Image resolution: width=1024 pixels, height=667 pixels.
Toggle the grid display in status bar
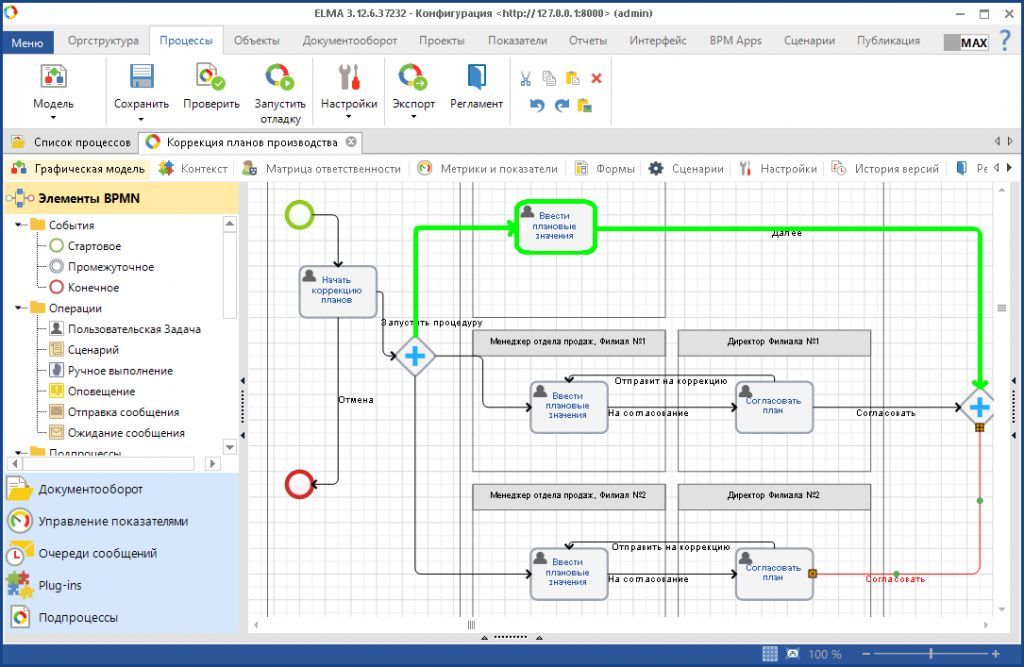[770, 653]
